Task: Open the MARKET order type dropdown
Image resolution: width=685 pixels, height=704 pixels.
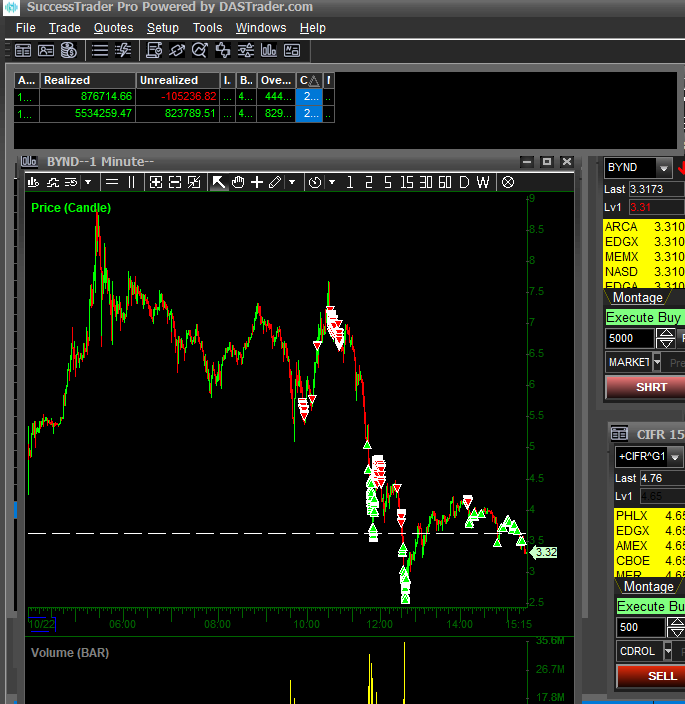Action: point(657,362)
